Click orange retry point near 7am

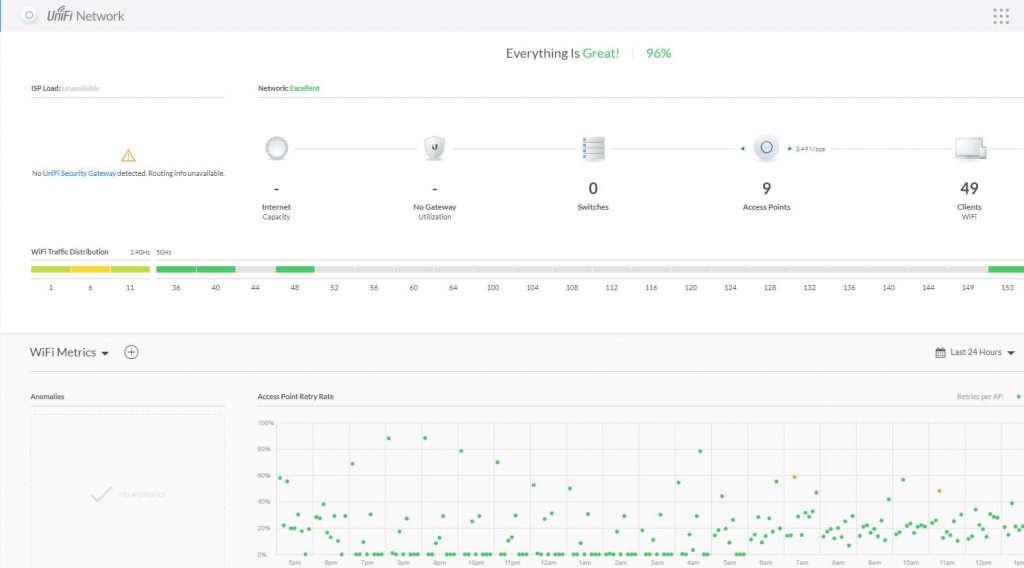(794, 477)
